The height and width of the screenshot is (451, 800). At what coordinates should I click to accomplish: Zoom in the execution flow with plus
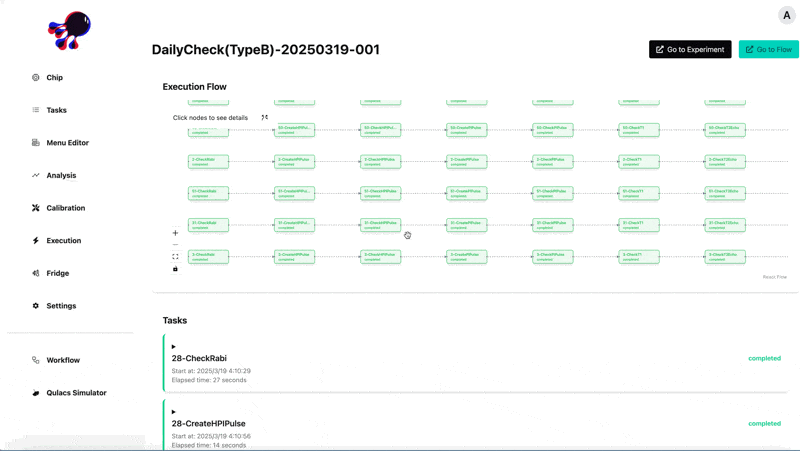tap(175, 233)
